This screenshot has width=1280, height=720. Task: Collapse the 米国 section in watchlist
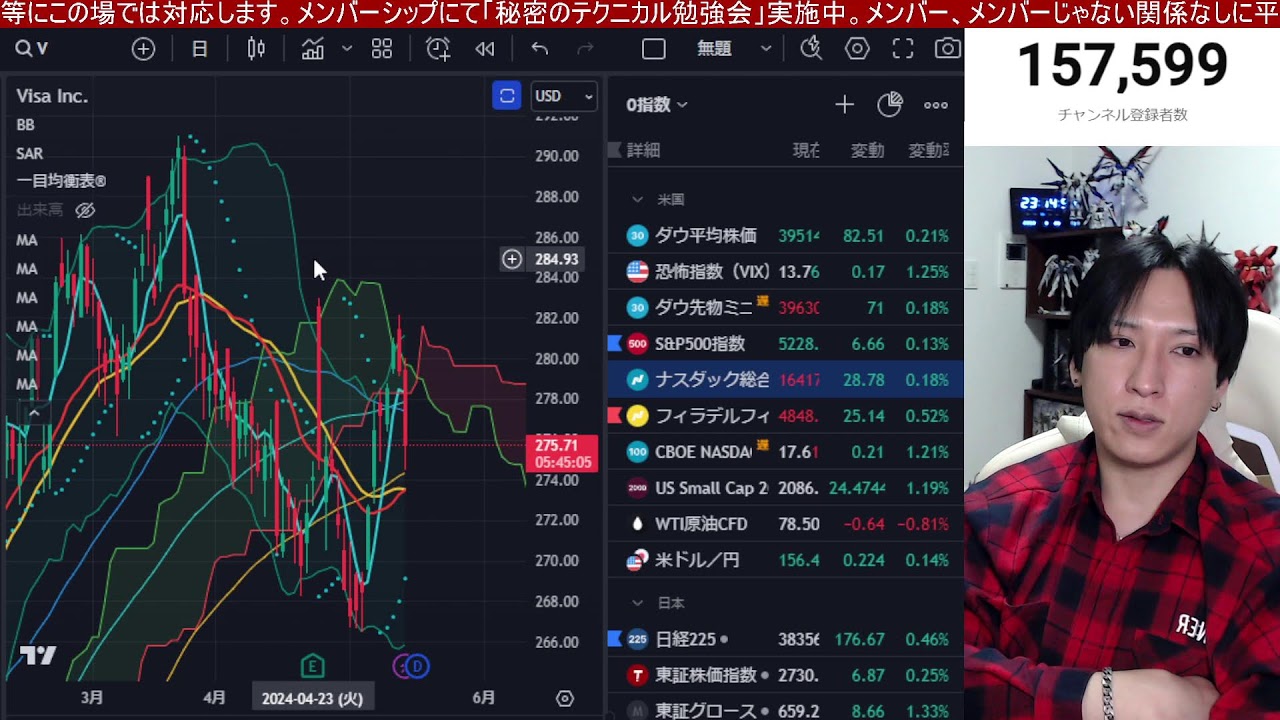(x=637, y=200)
